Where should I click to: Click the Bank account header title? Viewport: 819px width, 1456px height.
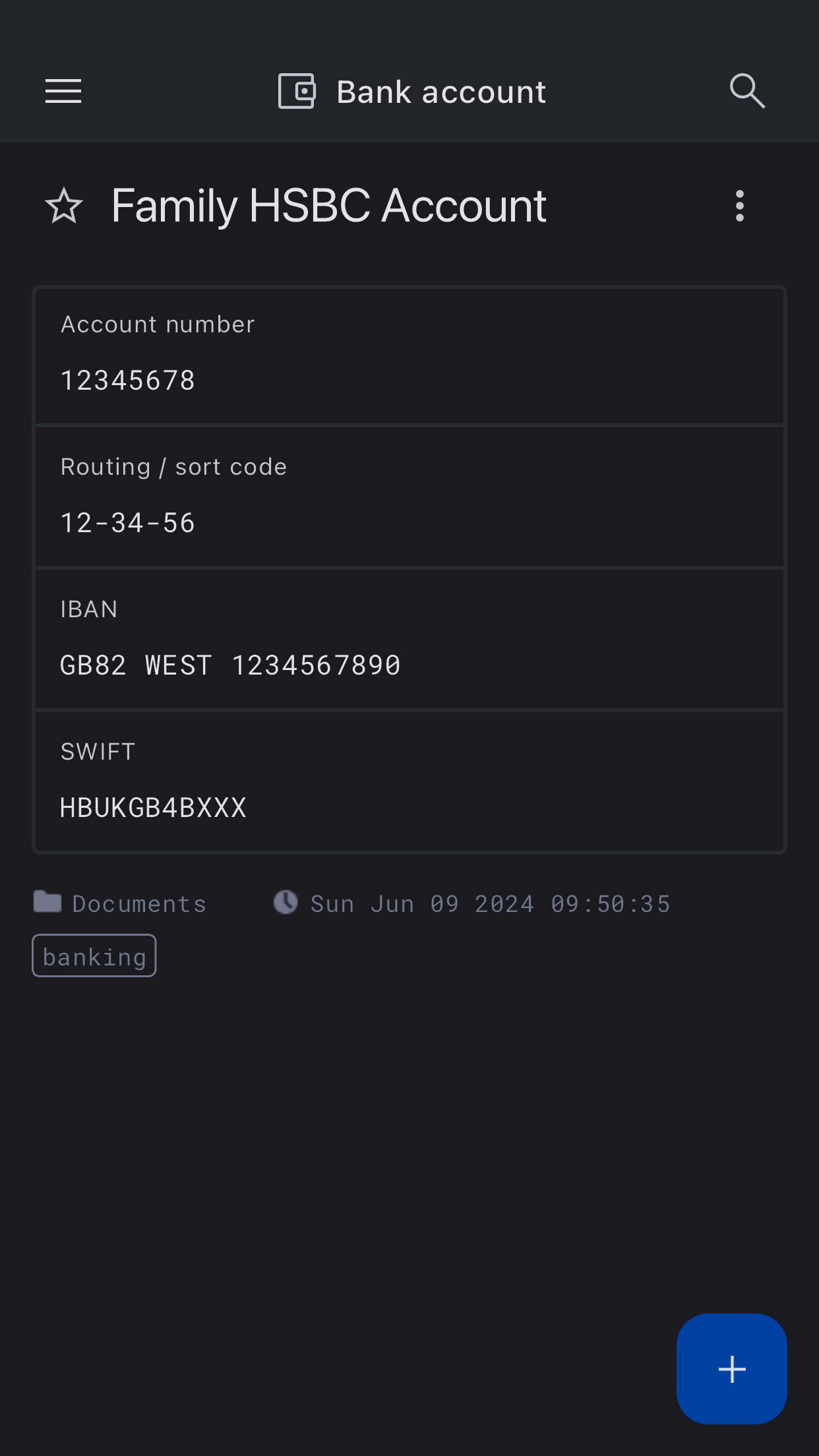441,92
